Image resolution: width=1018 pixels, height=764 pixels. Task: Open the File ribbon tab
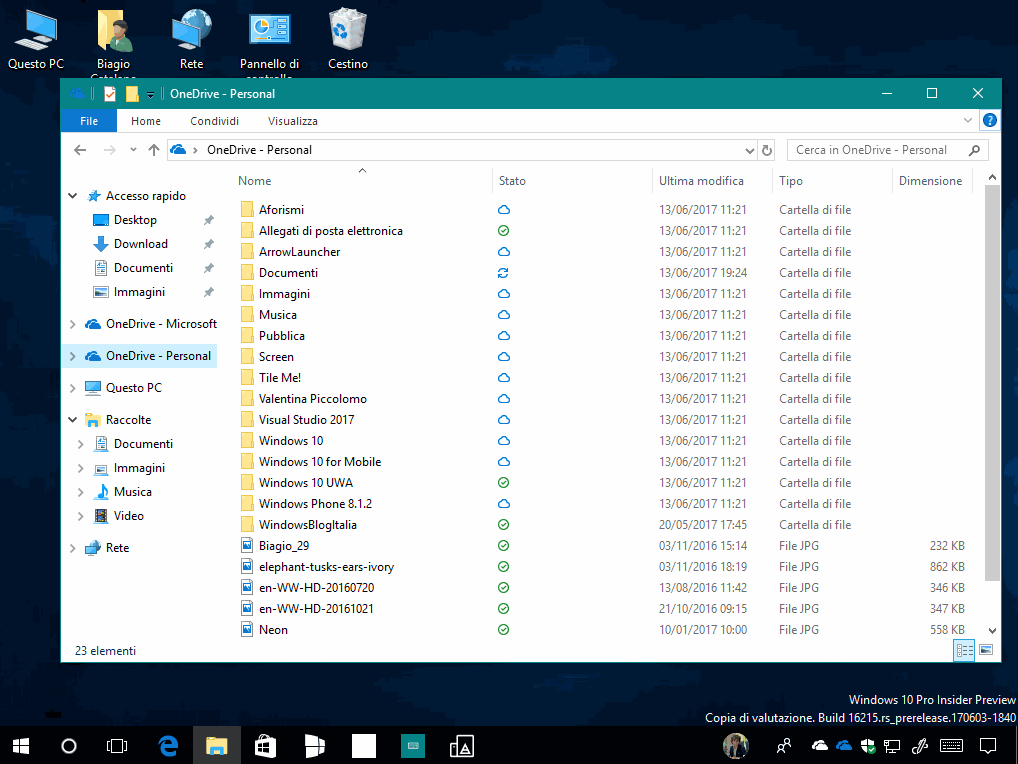[x=89, y=121]
